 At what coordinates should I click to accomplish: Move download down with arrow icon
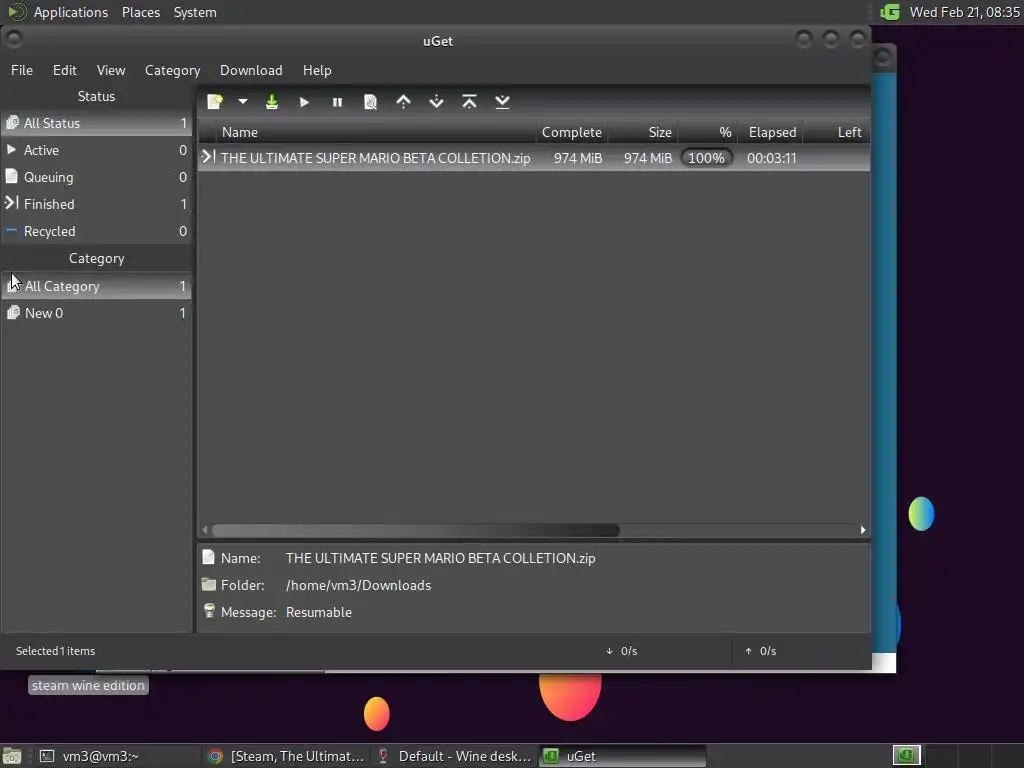436,102
